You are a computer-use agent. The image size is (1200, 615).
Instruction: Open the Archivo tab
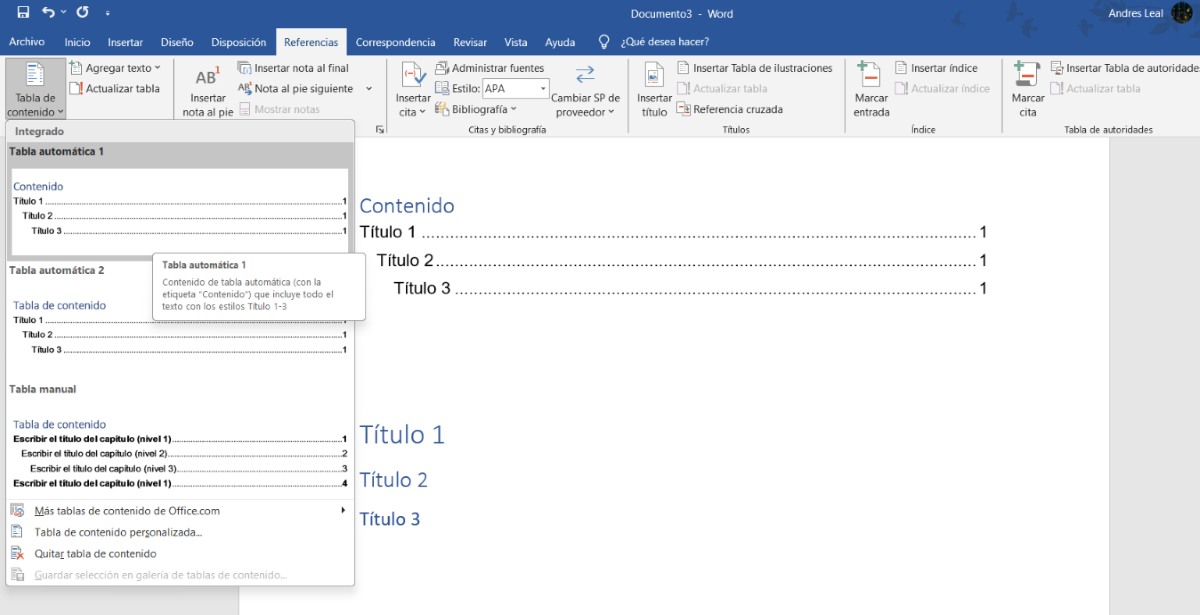(x=27, y=42)
